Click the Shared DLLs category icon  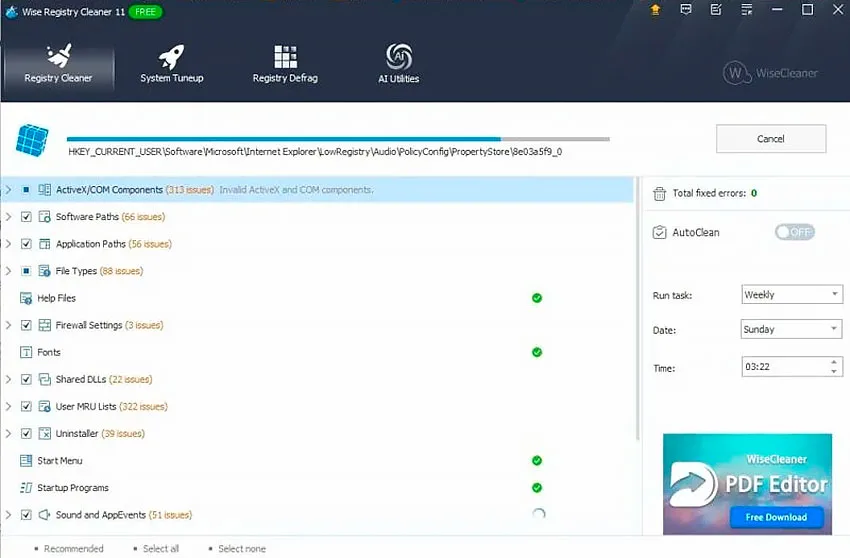[44, 380]
